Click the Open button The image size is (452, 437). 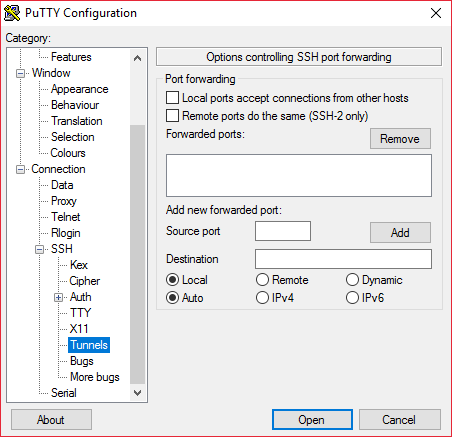312,420
